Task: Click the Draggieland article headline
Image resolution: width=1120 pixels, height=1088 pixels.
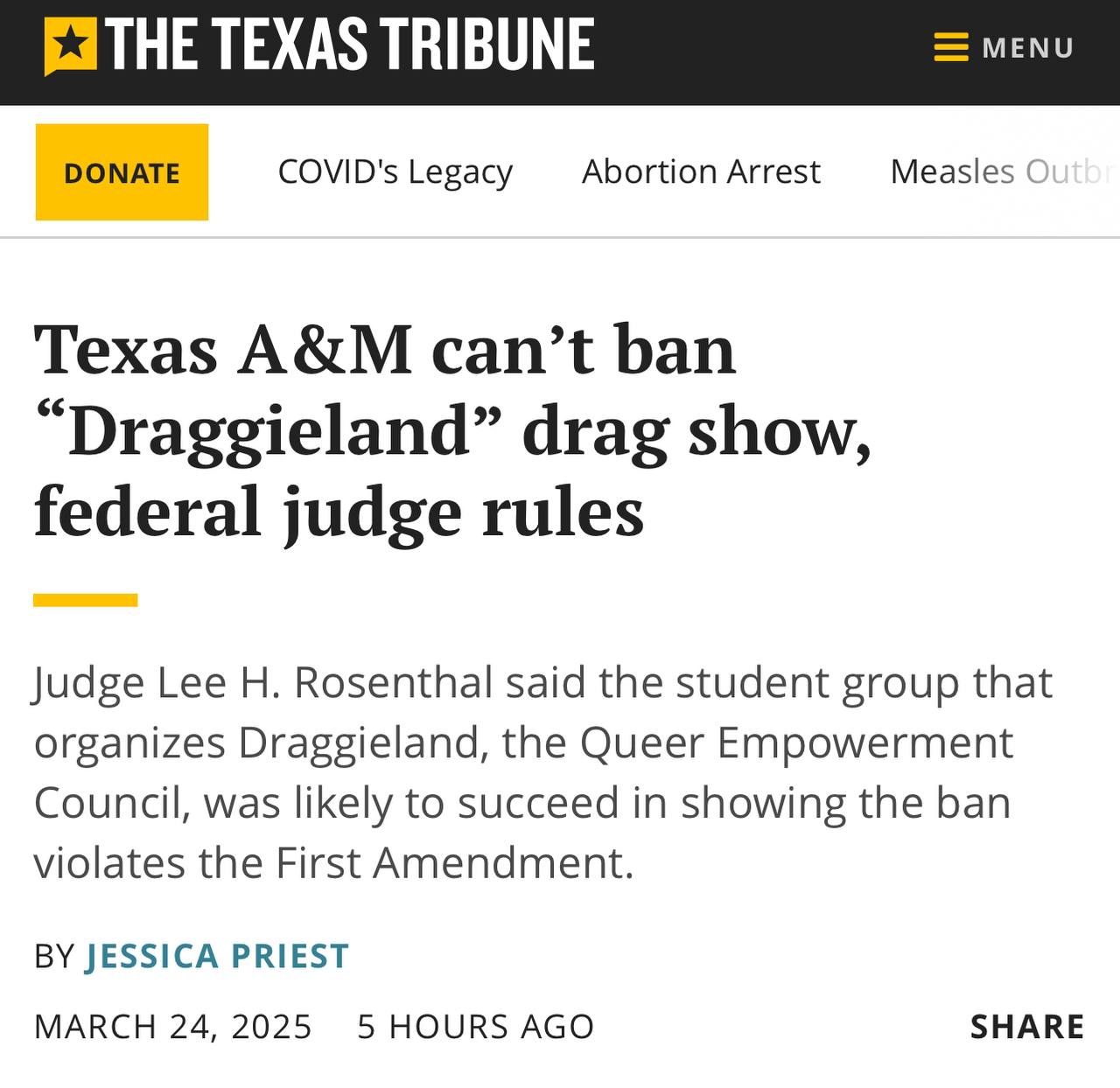Action: coord(453,430)
